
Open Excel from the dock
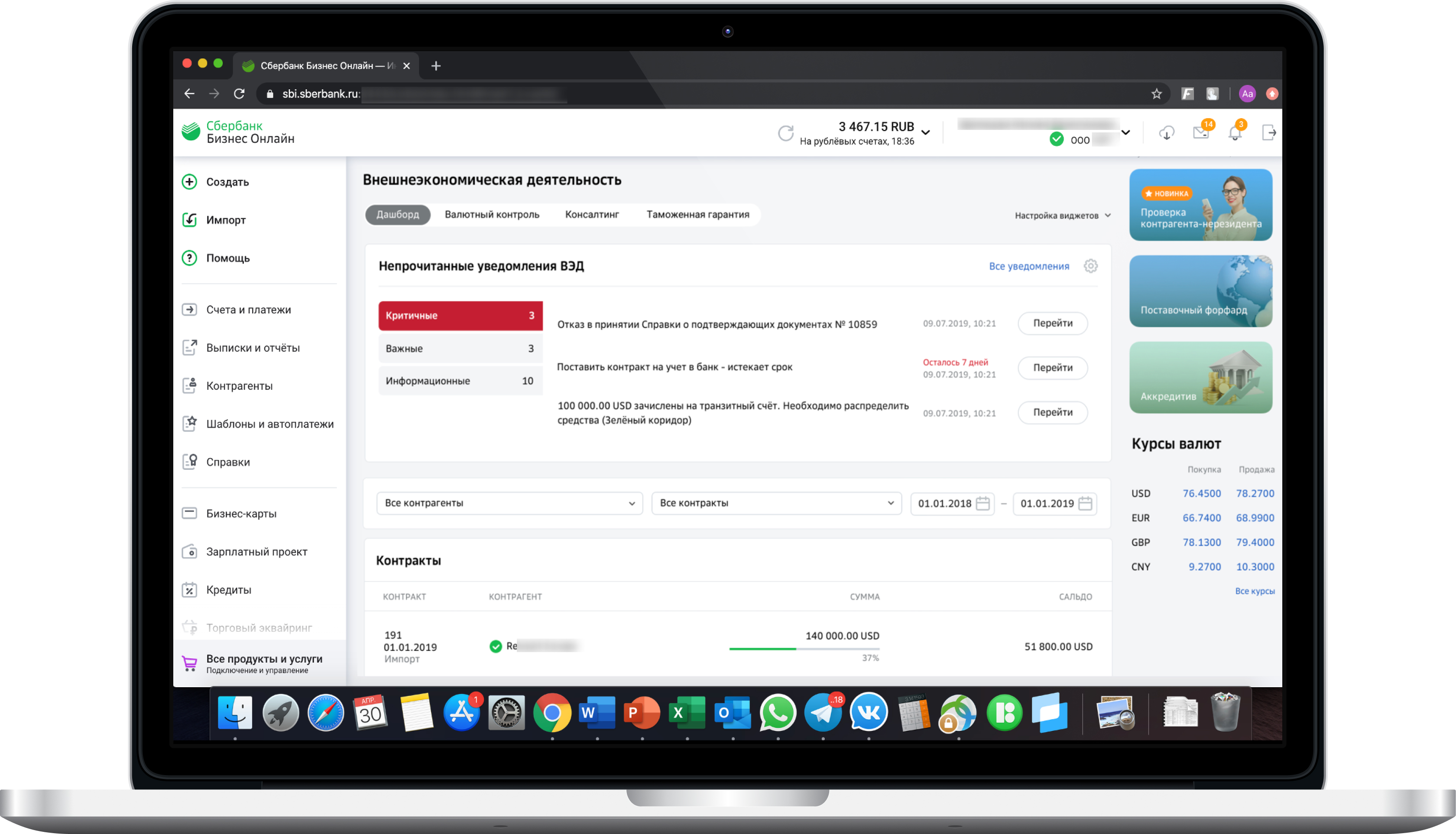[687, 713]
